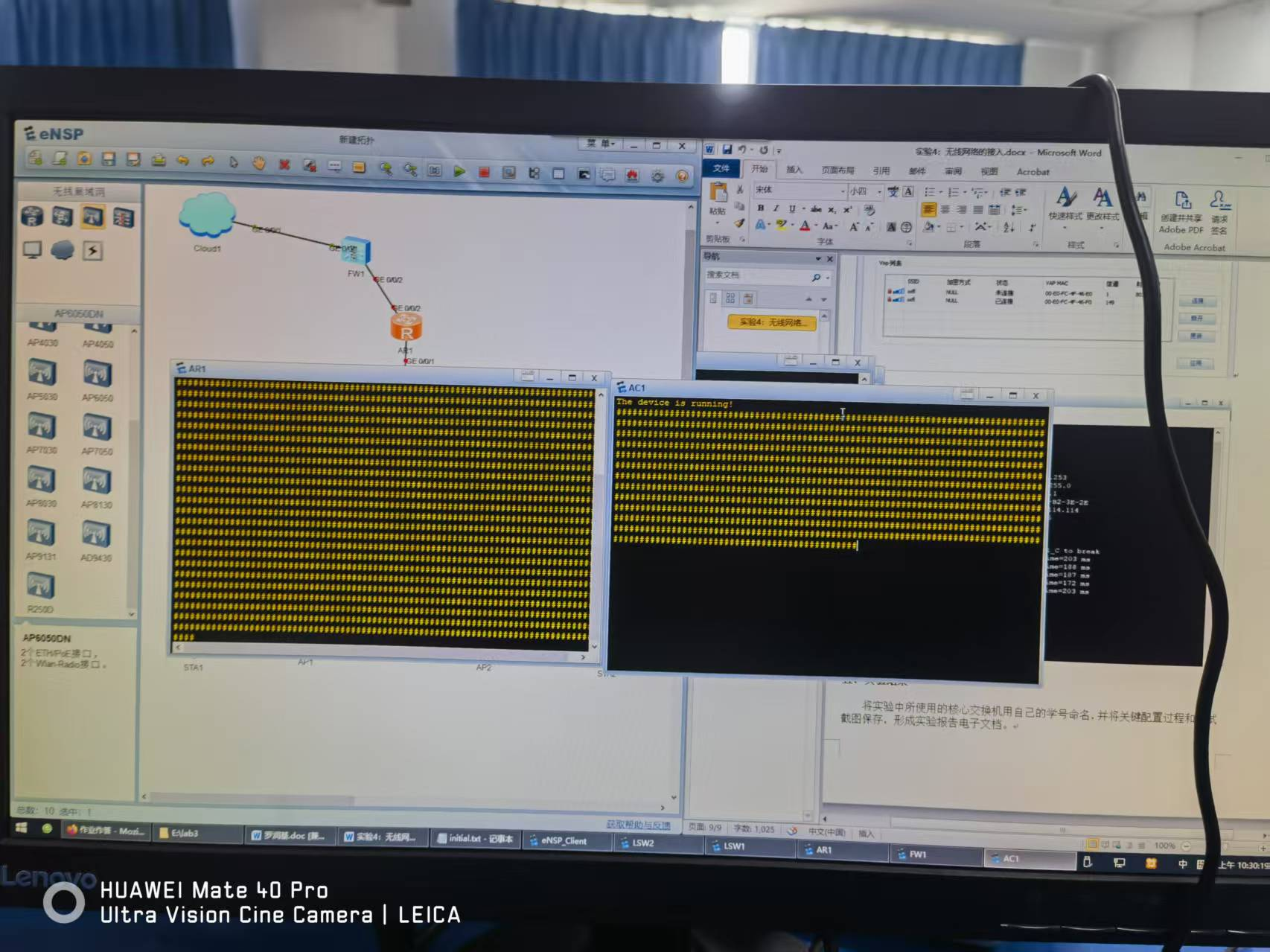Open eNSP settings gear icon

[657, 176]
